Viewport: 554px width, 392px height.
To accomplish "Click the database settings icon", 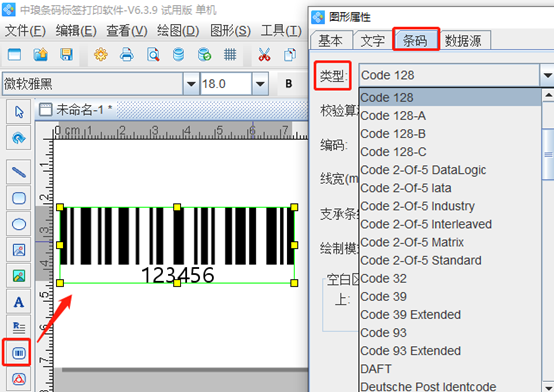I will pyautogui.click(x=178, y=55).
